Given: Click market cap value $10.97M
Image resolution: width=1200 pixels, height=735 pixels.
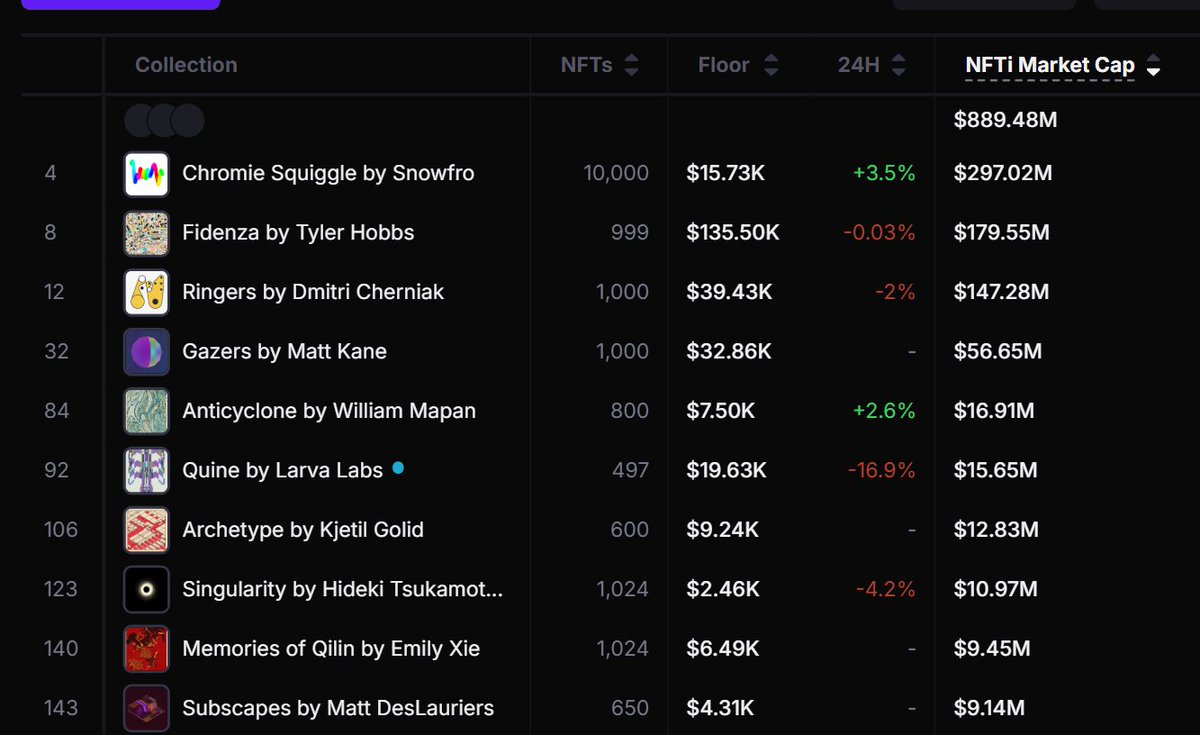Looking at the screenshot, I should tap(996, 589).
